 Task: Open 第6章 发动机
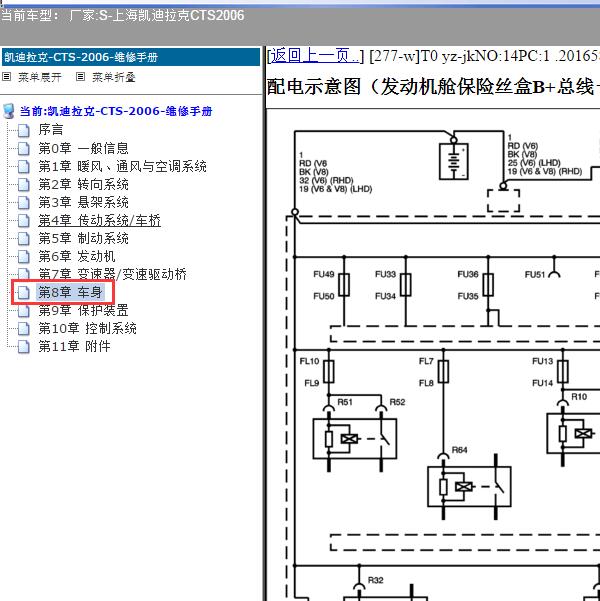(77, 256)
